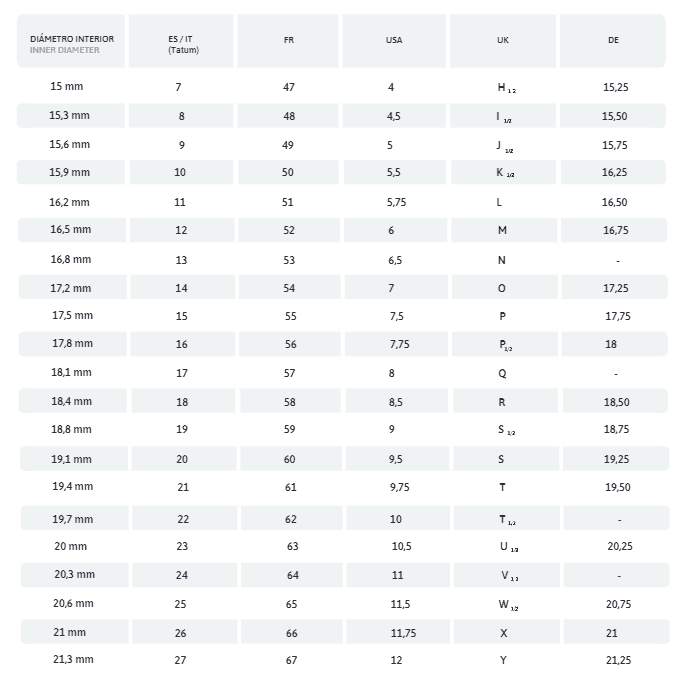Select the ES / IT (Tatum) header

click(x=181, y=43)
